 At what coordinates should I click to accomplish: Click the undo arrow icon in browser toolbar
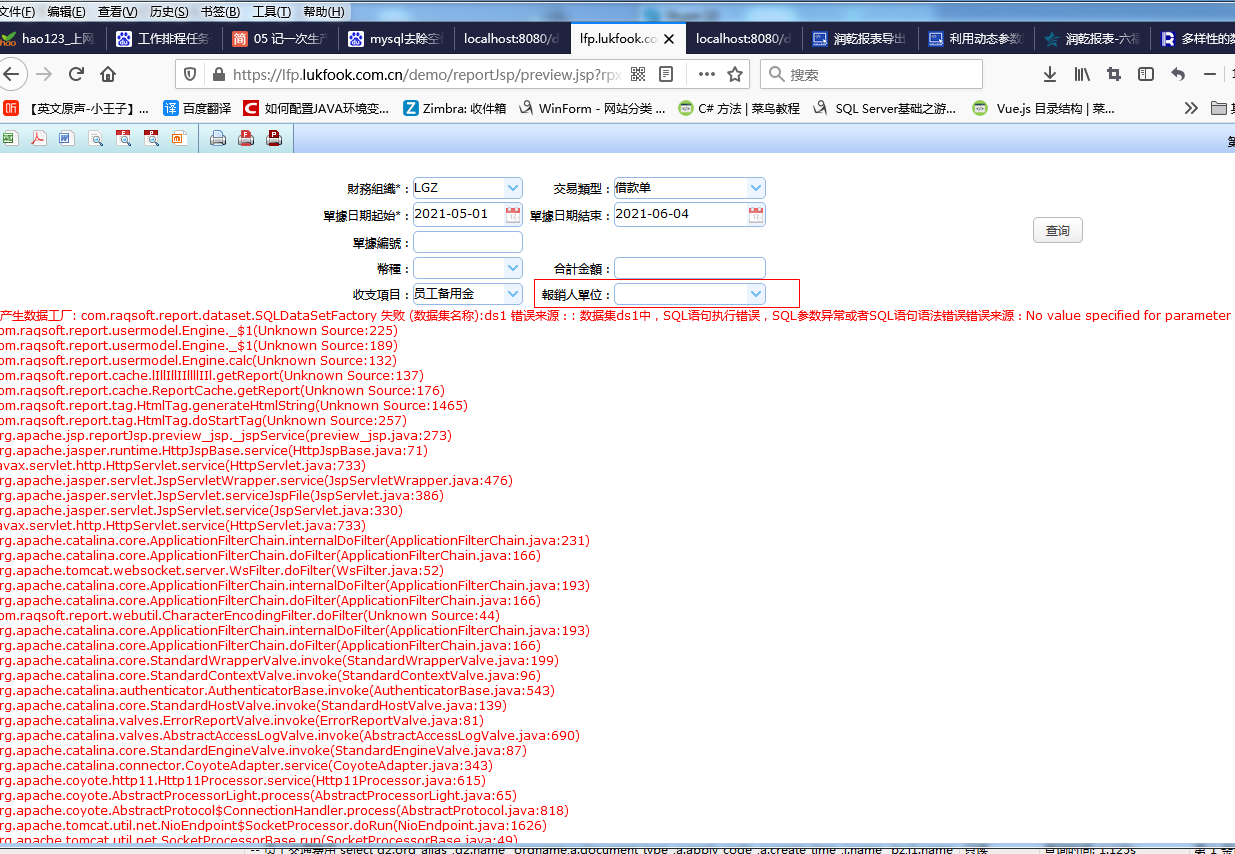1178,74
